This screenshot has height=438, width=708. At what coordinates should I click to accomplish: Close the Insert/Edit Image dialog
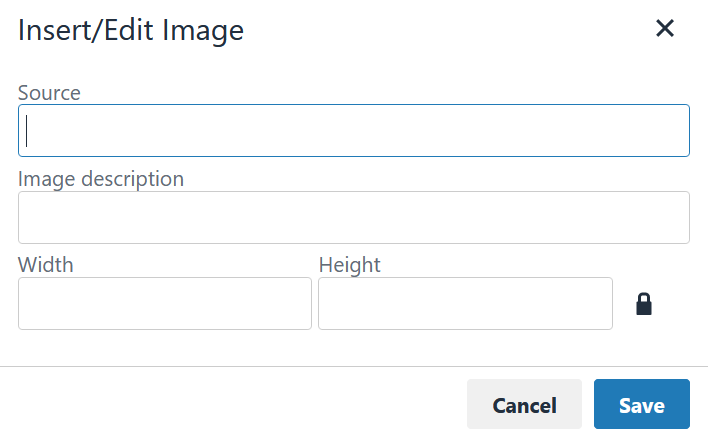(x=665, y=29)
